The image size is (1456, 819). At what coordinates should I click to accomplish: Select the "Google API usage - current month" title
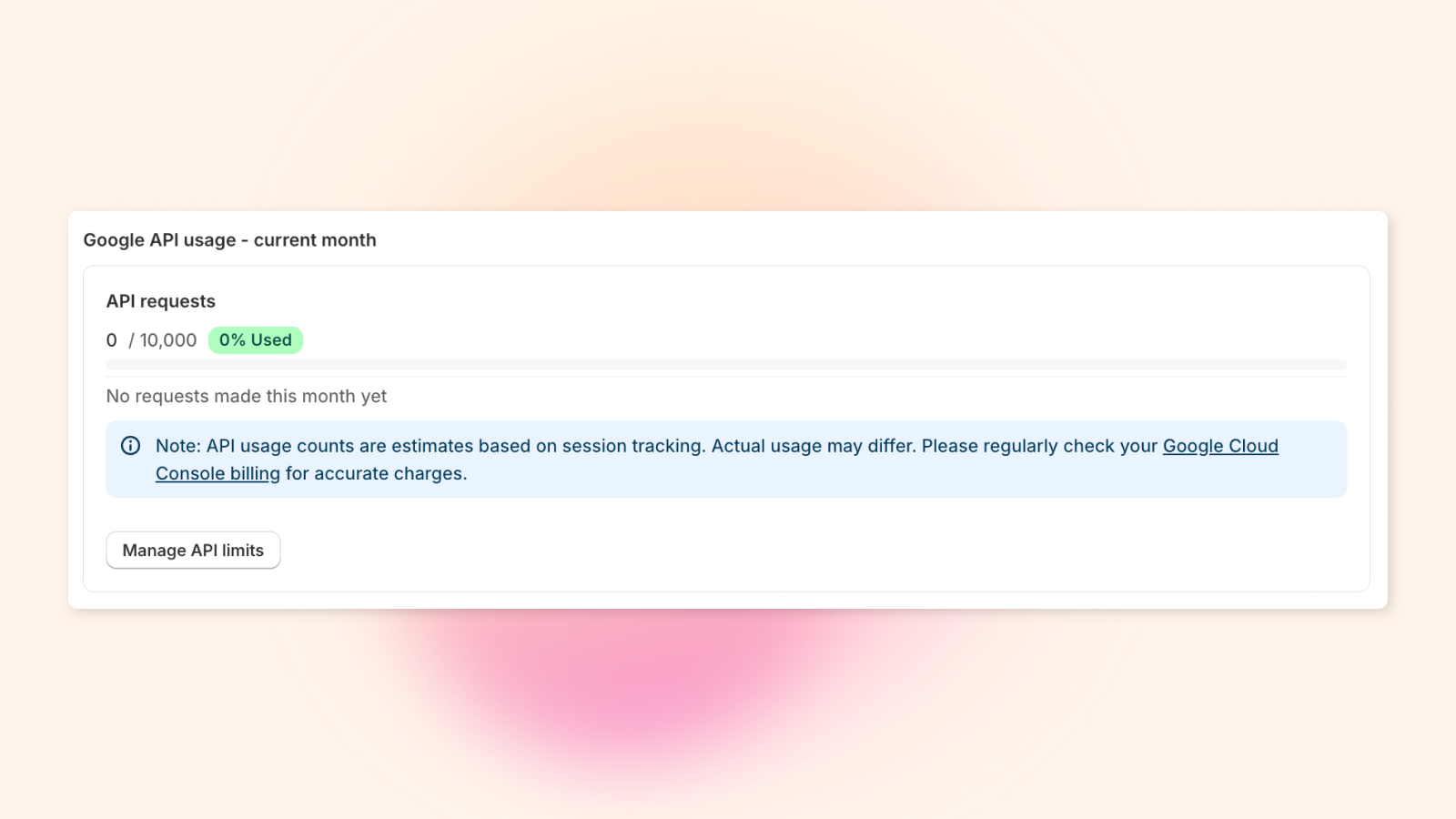point(230,239)
